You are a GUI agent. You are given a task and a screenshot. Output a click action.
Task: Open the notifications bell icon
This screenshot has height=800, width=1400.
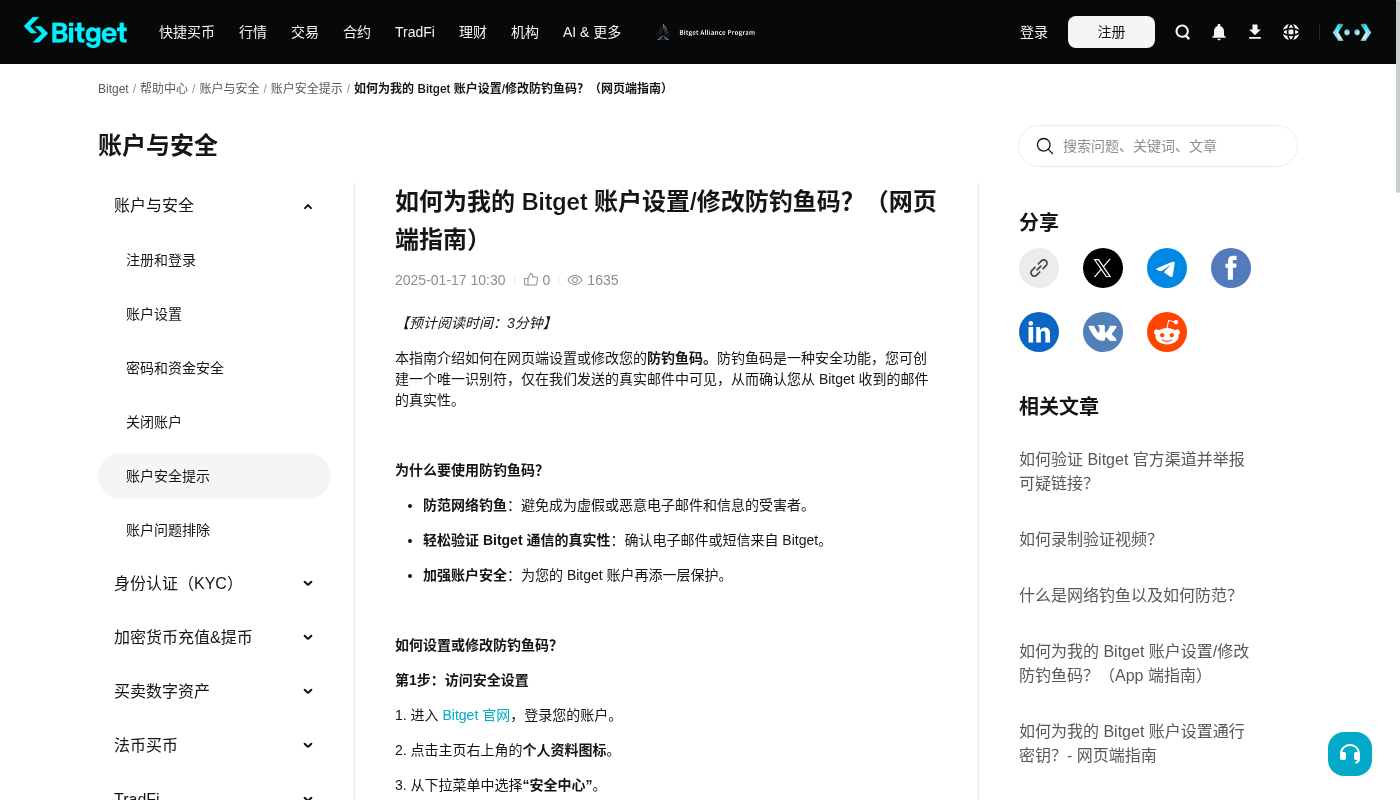click(x=1219, y=32)
